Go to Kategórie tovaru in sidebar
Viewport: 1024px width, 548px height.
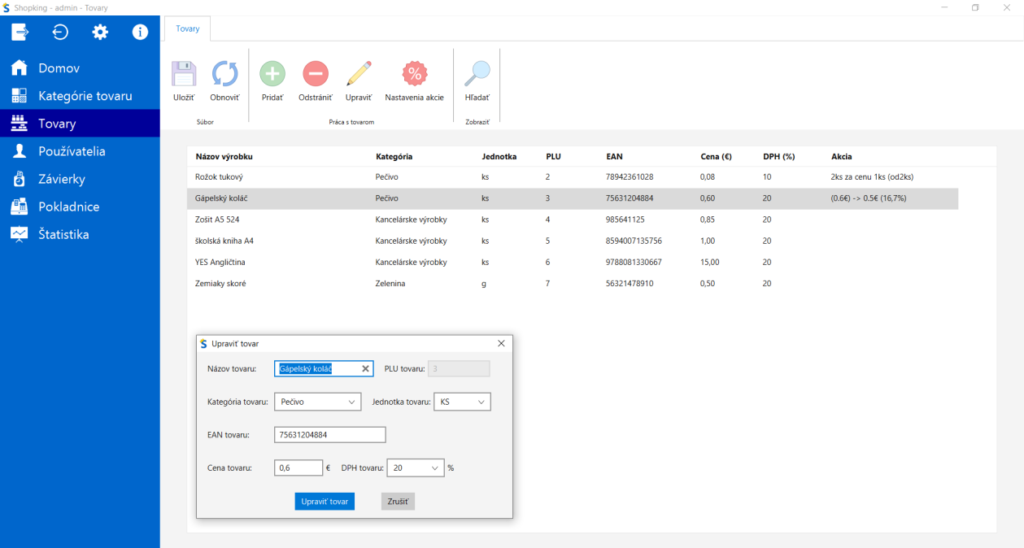[x=85, y=96]
